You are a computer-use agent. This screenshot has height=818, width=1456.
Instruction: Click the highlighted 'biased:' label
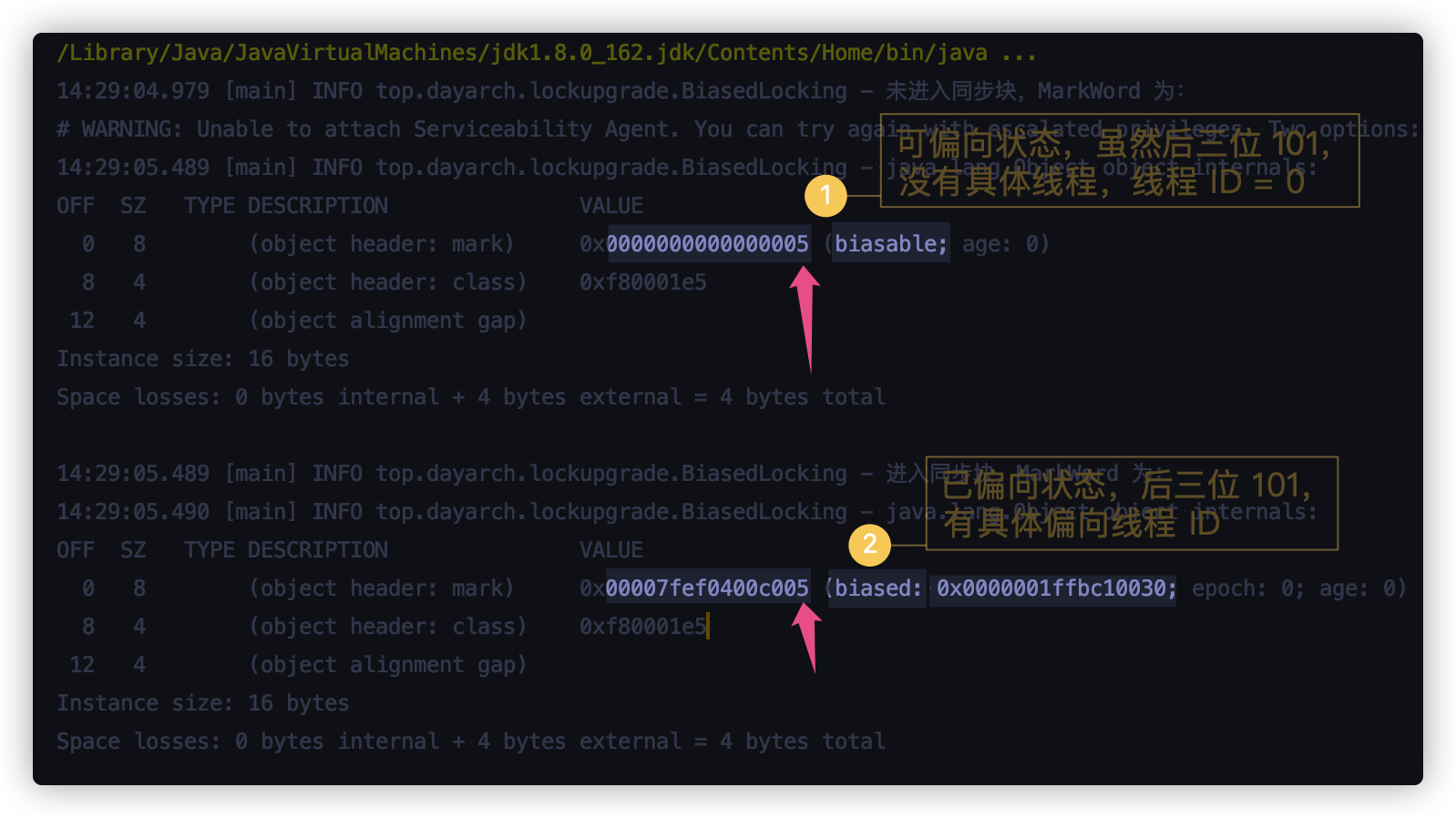(x=877, y=588)
